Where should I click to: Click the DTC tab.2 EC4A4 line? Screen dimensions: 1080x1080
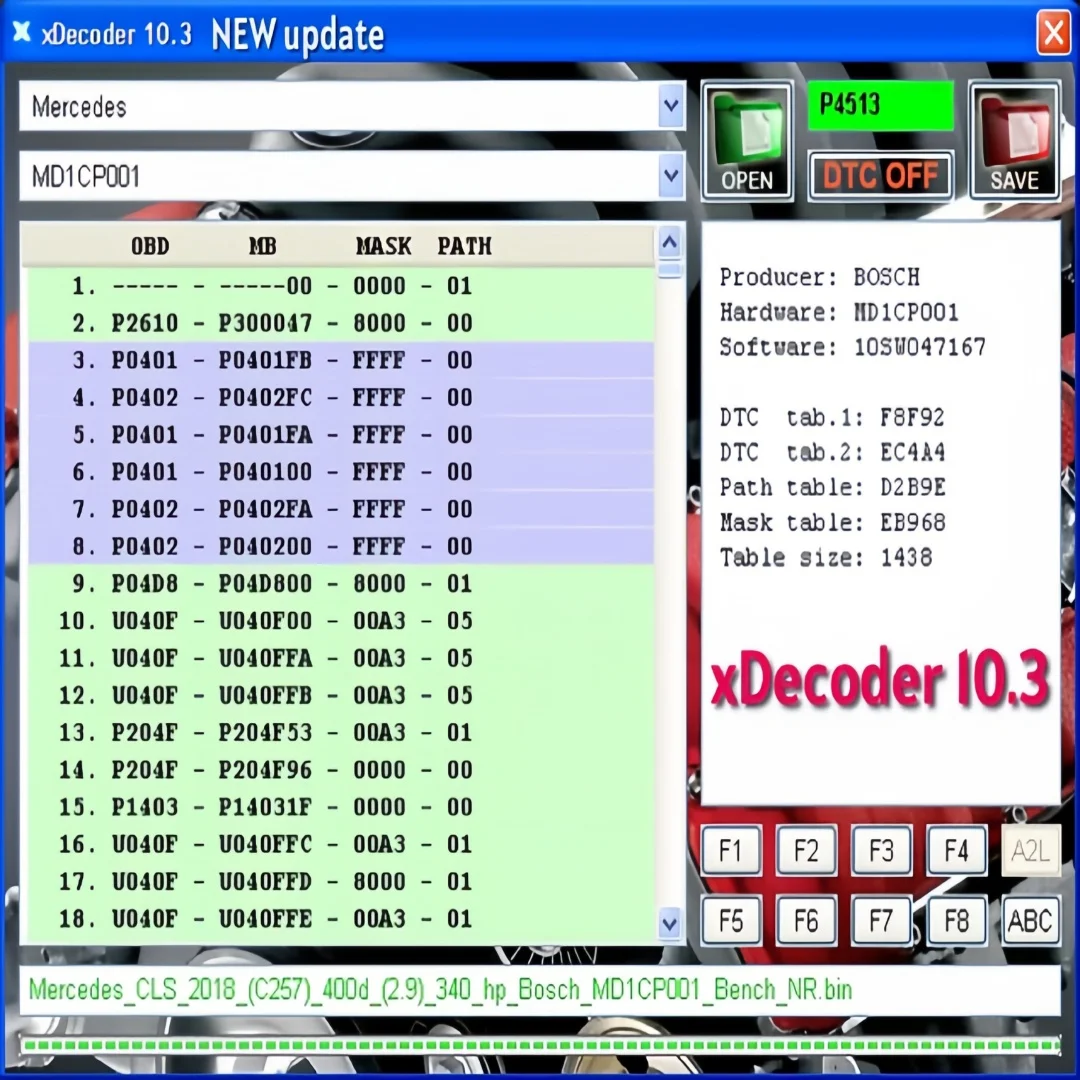tap(832, 453)
